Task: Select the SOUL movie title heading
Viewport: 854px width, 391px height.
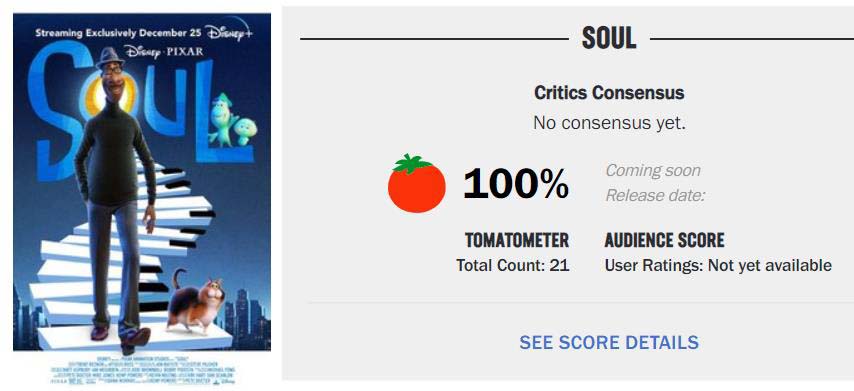Action: [609, 39]
